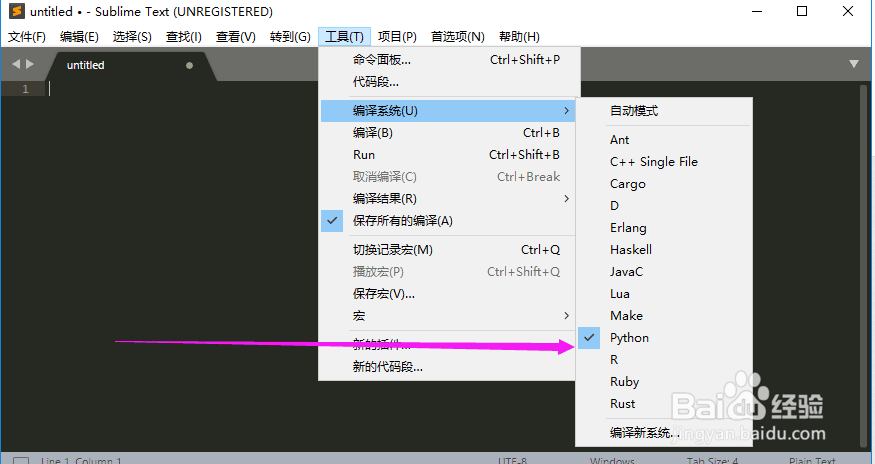875x464 pixels.
Task: Choose 切换记录宏(M) entry
Action: [448, 250]
